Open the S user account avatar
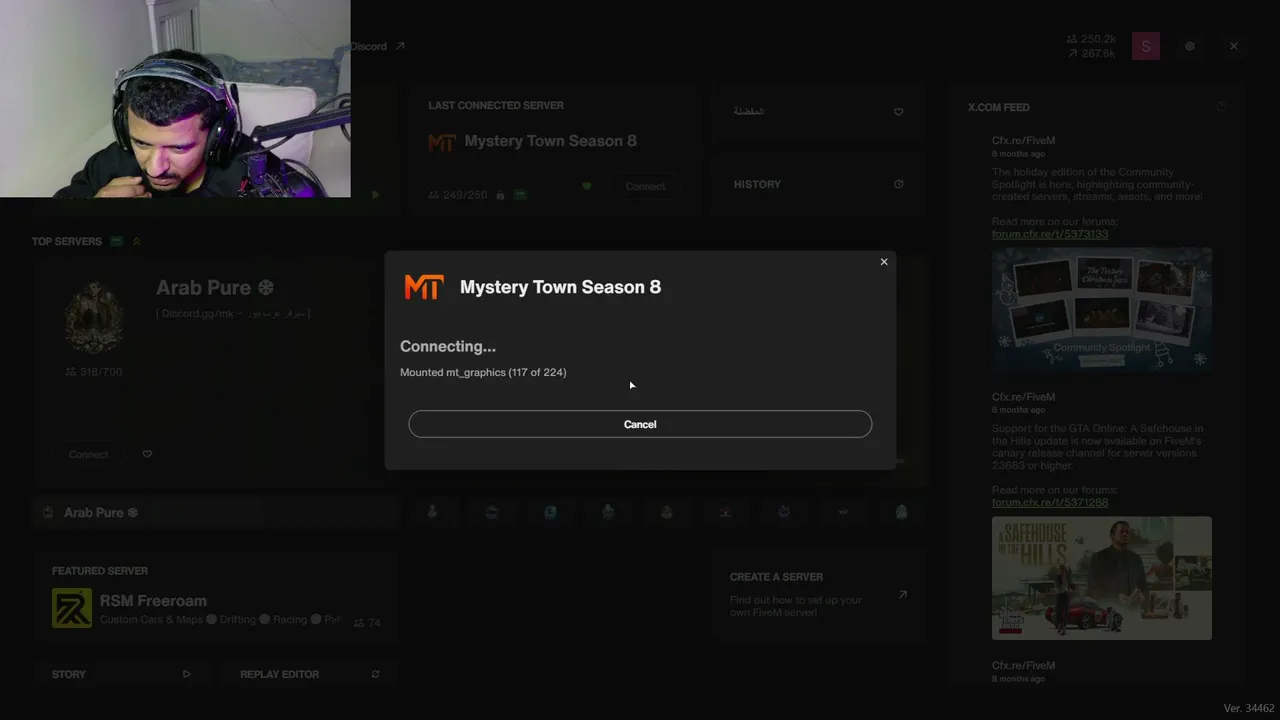 [1146, 46]
